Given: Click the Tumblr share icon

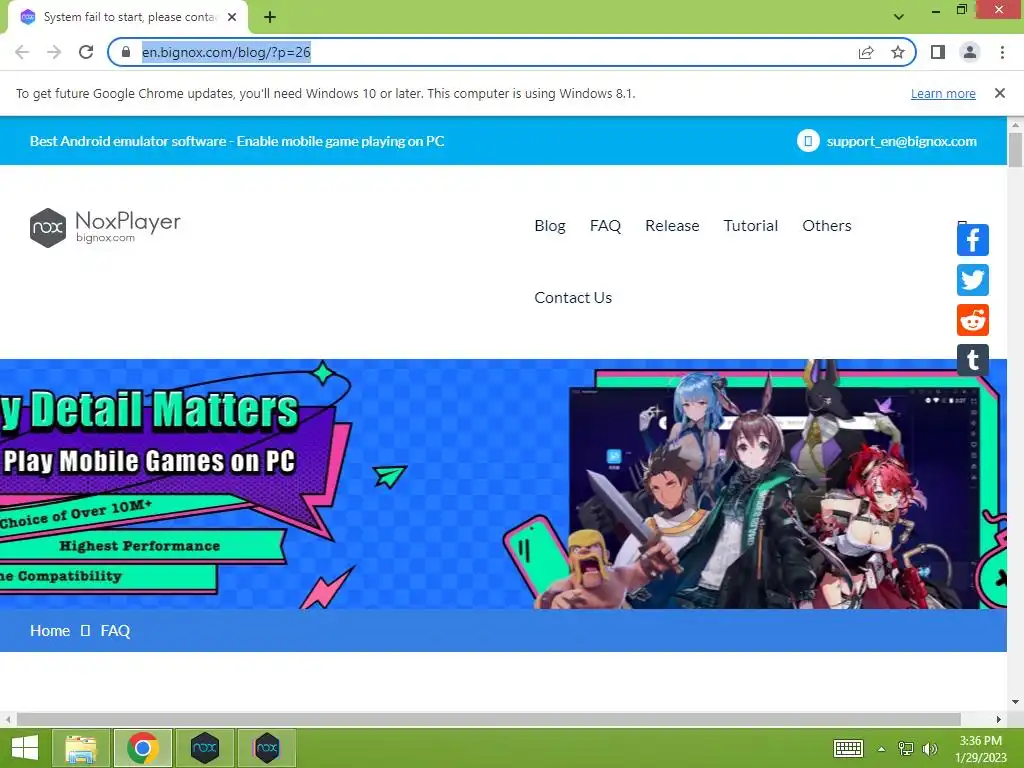Looking at the screenshot, I should 972,360.
